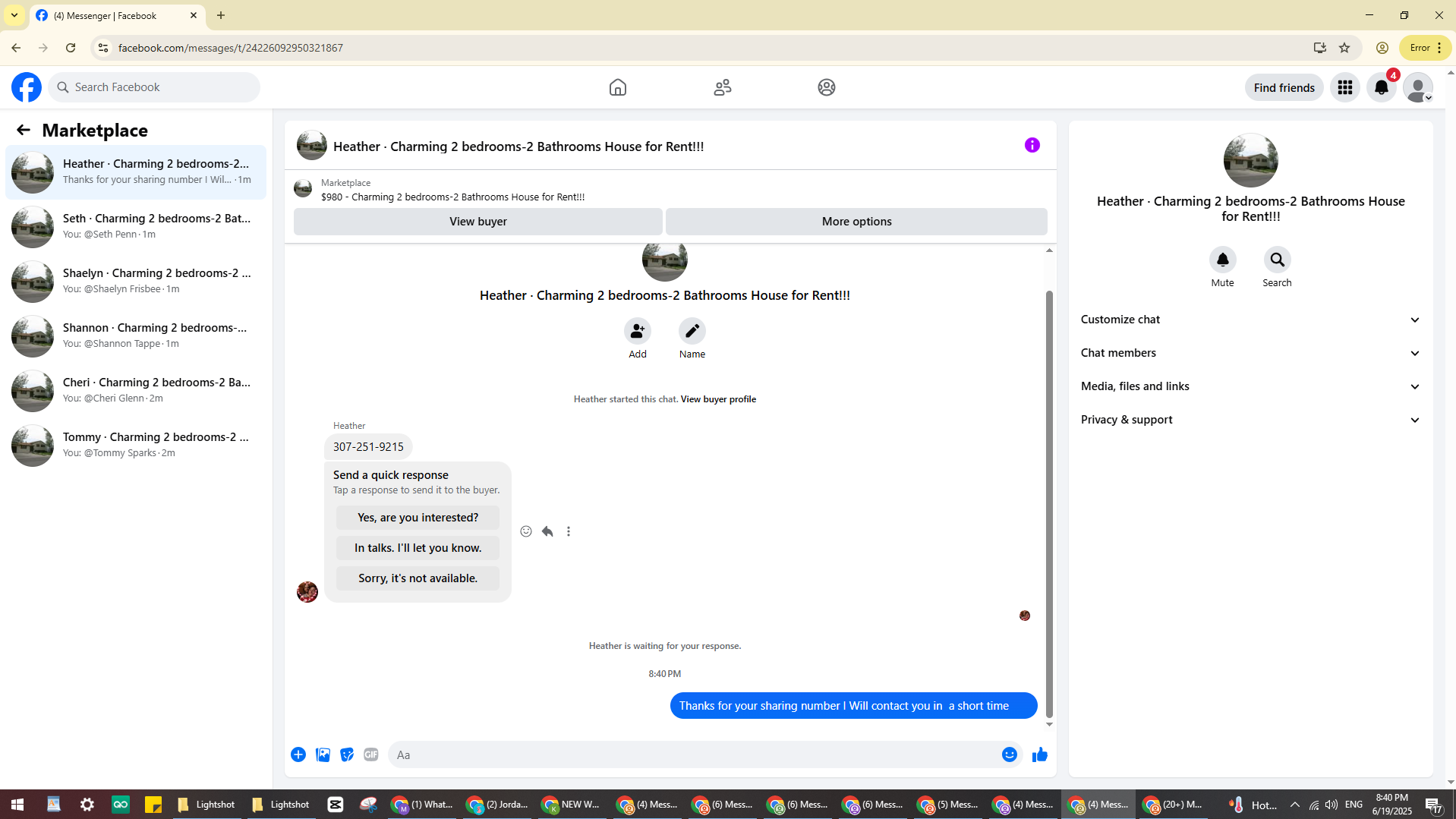Search in conversation magnifier icon

(1278, 260)
